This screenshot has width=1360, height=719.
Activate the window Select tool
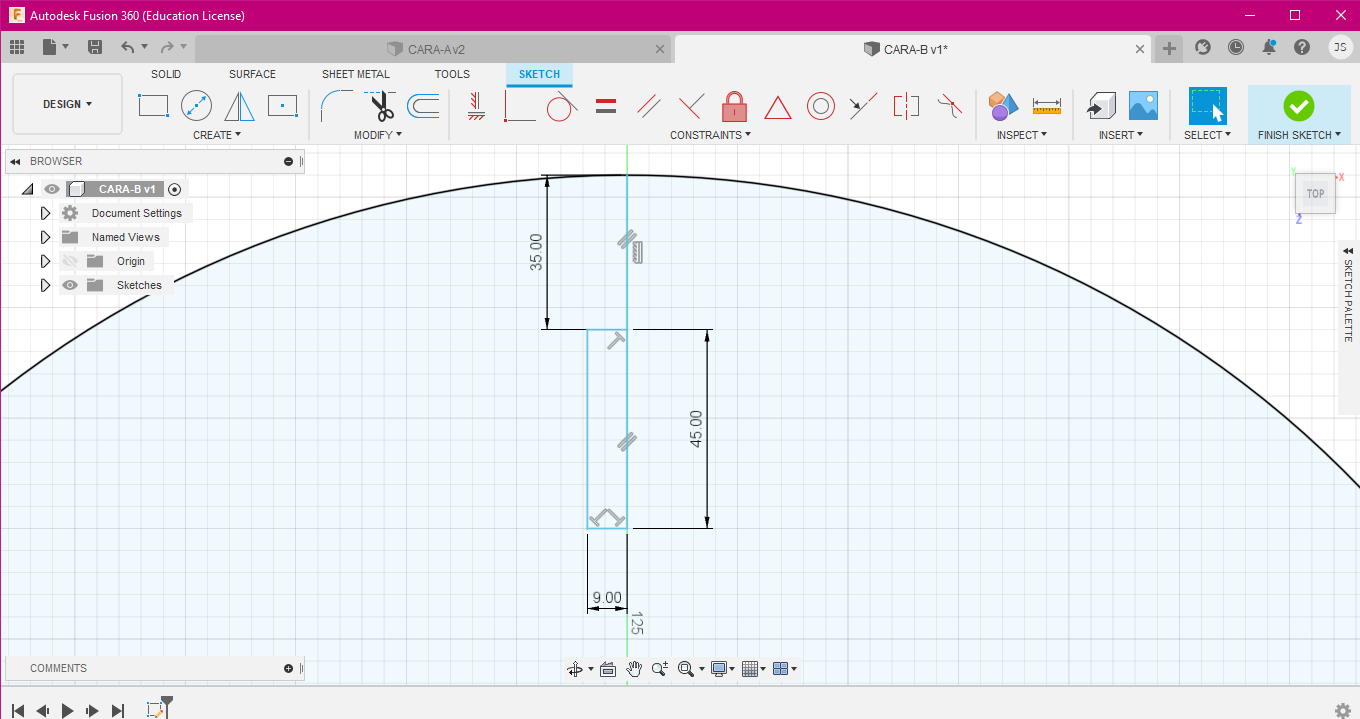point(1207,105)
